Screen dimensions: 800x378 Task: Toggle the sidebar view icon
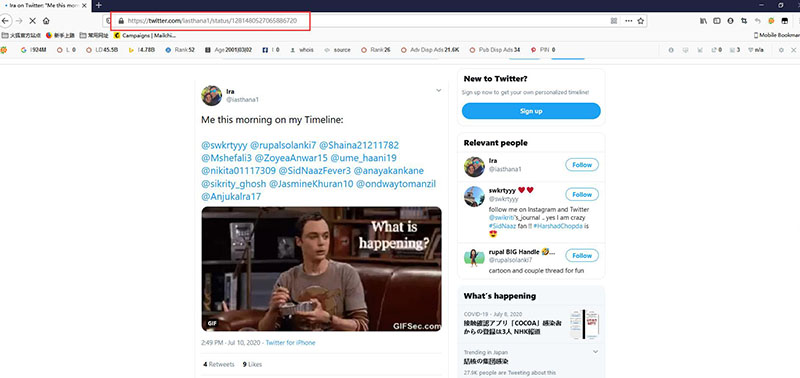[717, 21]
